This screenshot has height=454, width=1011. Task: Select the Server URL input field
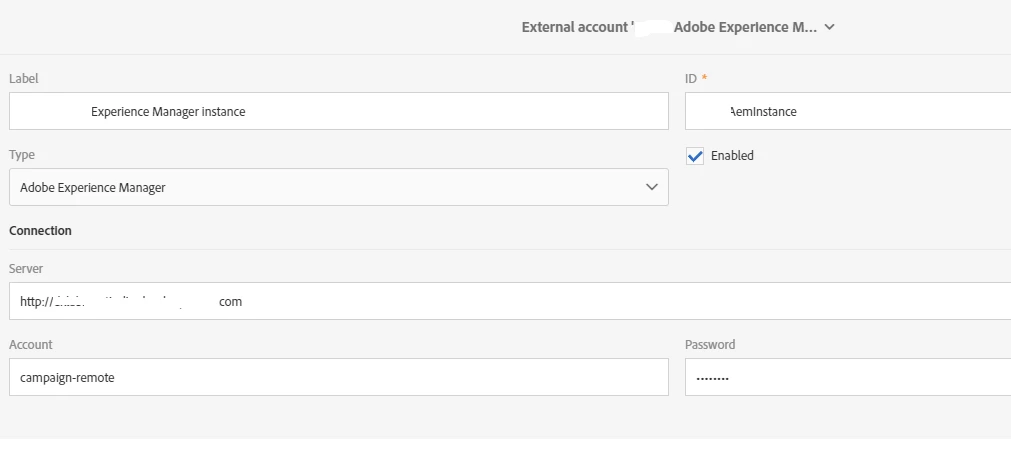[x=510, y=301]
